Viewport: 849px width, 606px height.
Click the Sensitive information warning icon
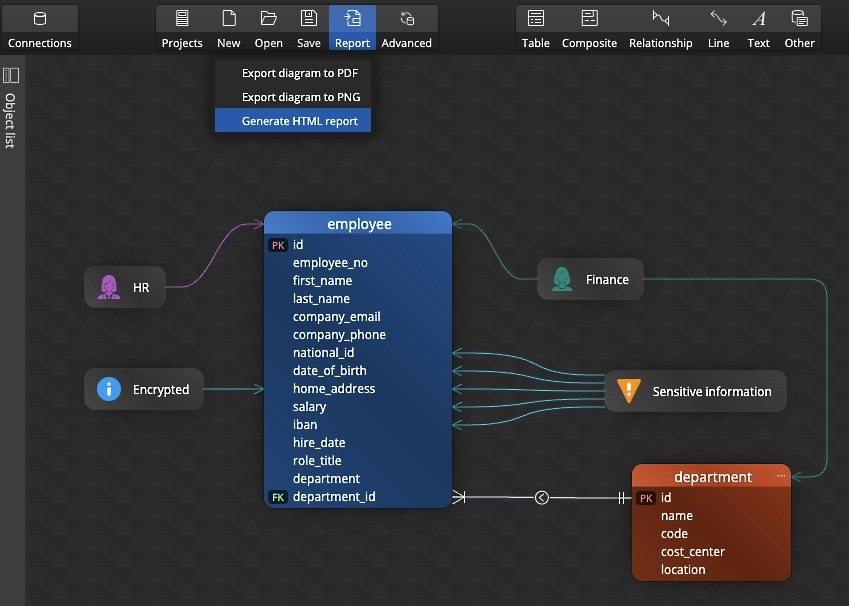[629, 390]
